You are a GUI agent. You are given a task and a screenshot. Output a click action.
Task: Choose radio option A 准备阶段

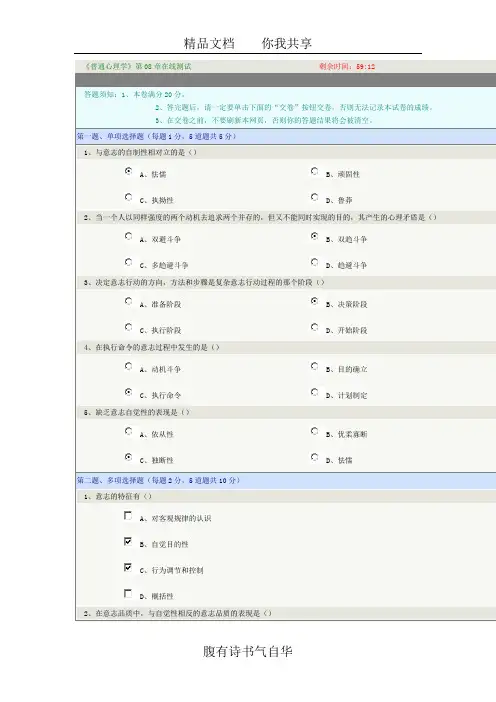click(x=128, y=301)
